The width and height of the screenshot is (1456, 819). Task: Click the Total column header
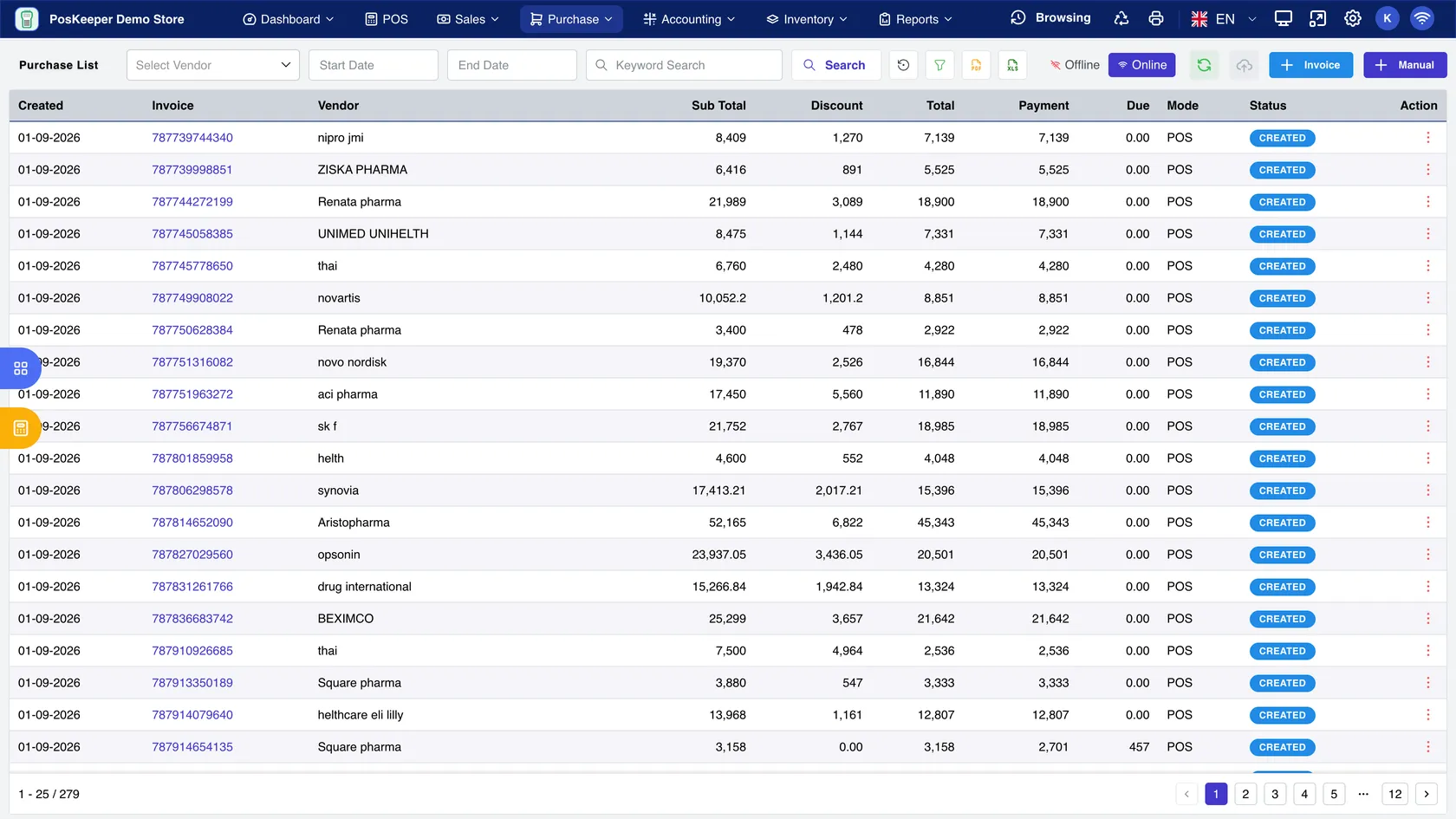(939, 106)
